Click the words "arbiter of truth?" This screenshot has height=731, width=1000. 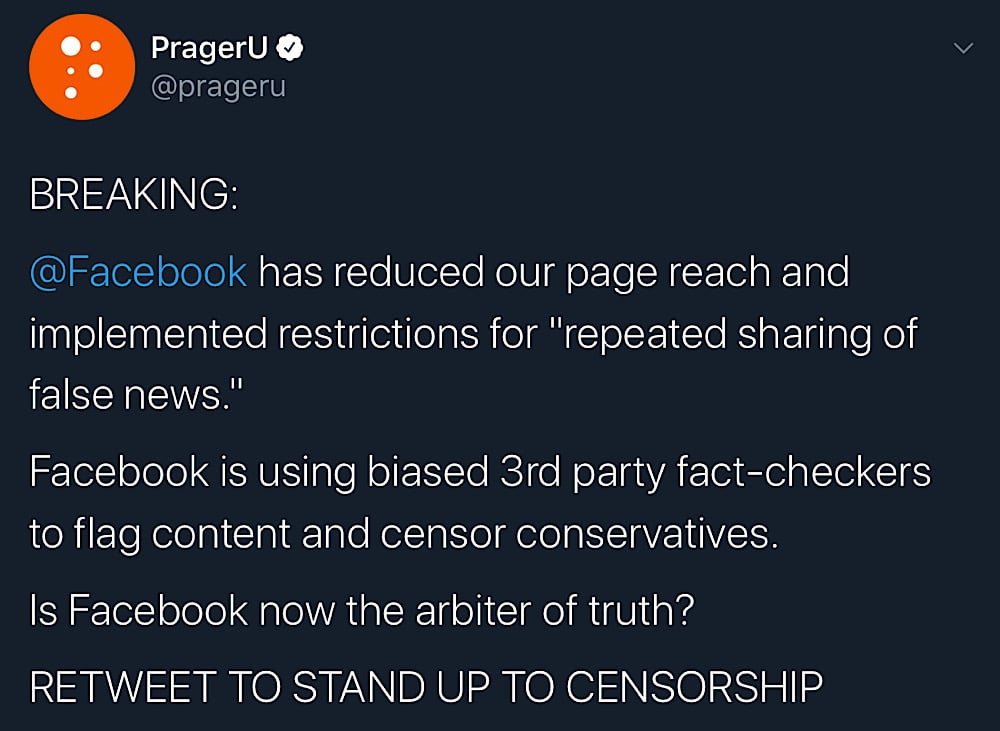[x=554, y=610]
